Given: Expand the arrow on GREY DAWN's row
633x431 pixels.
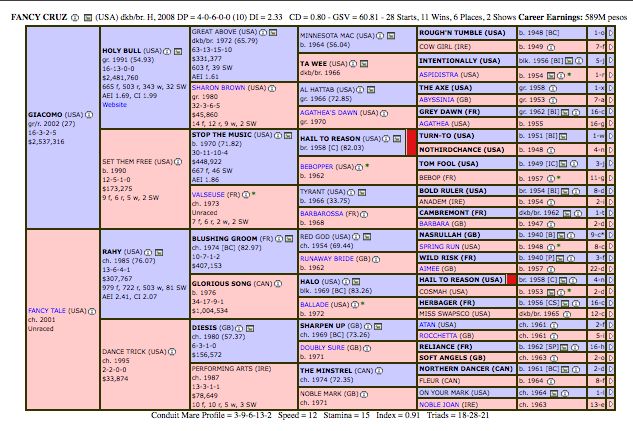Looking at the screenshot, I should 610,112.
